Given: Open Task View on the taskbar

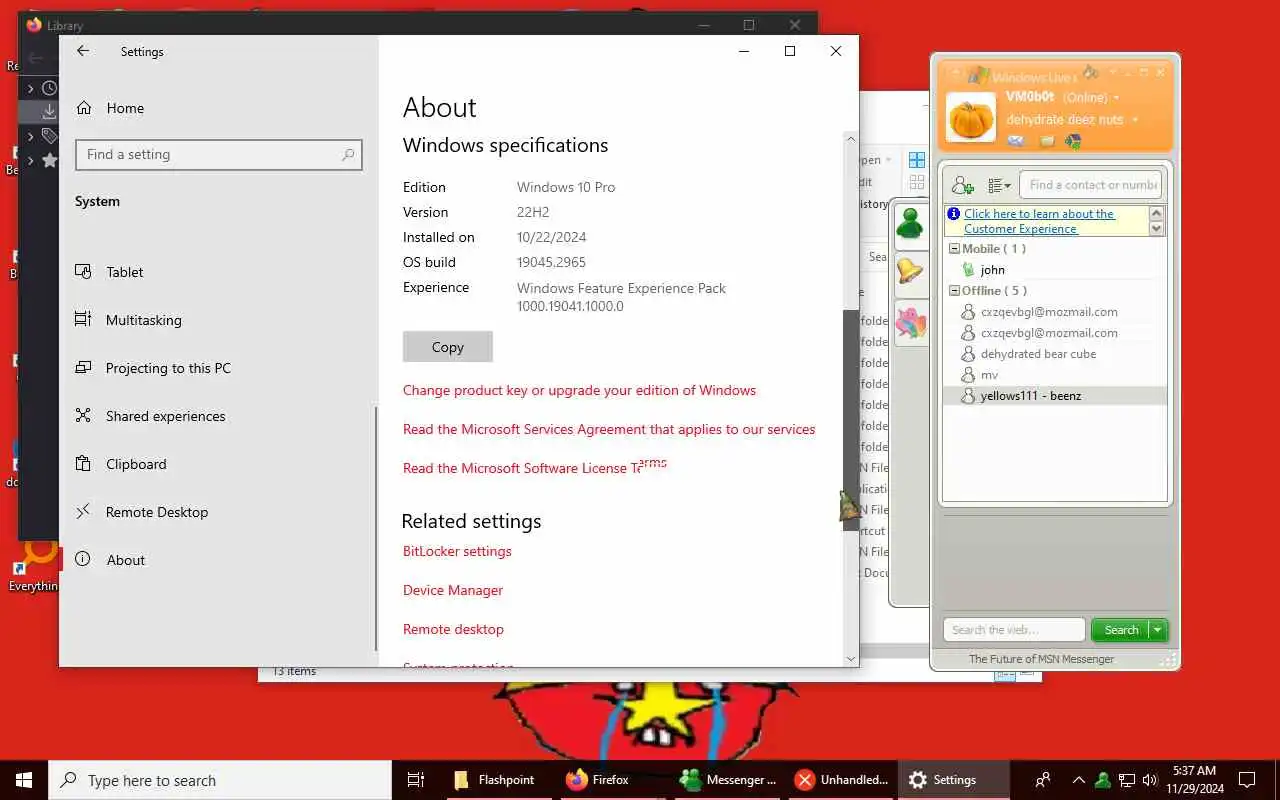Looking at the screenshot, I should (416, 780).
